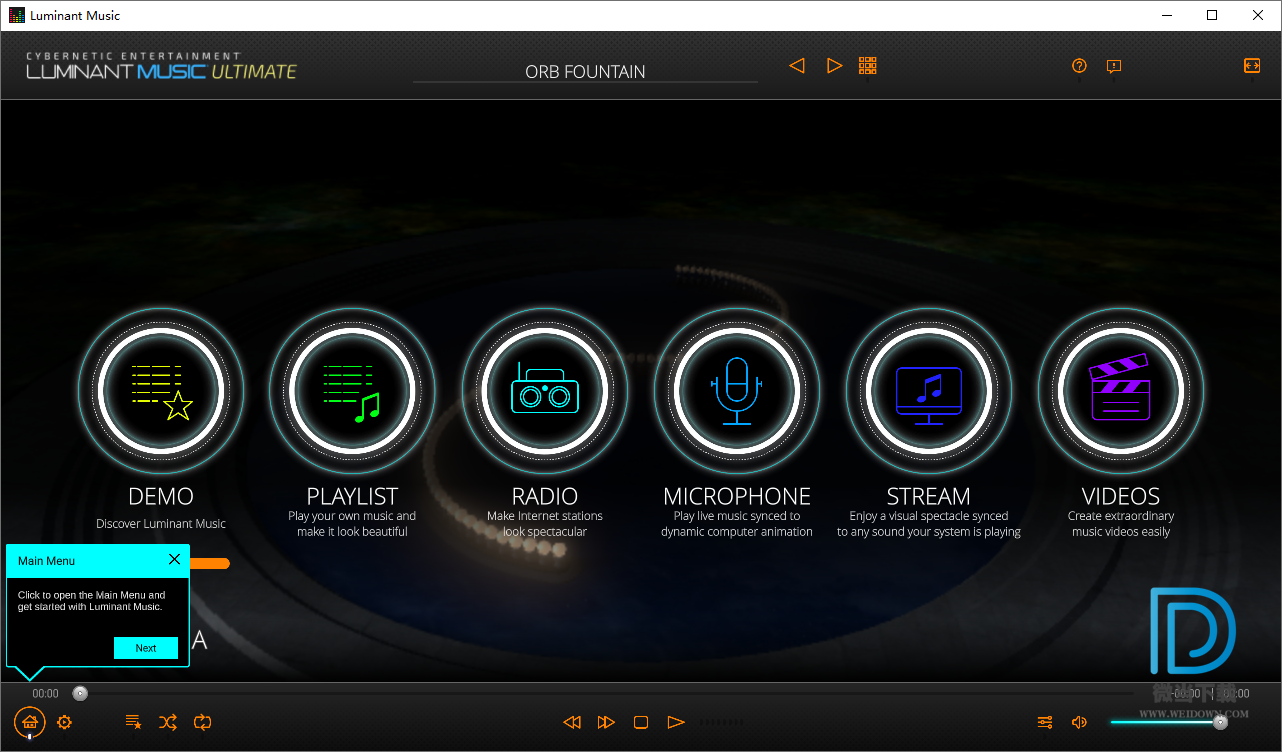
Task: Open the scene grid browser icon
Action: 868,66
